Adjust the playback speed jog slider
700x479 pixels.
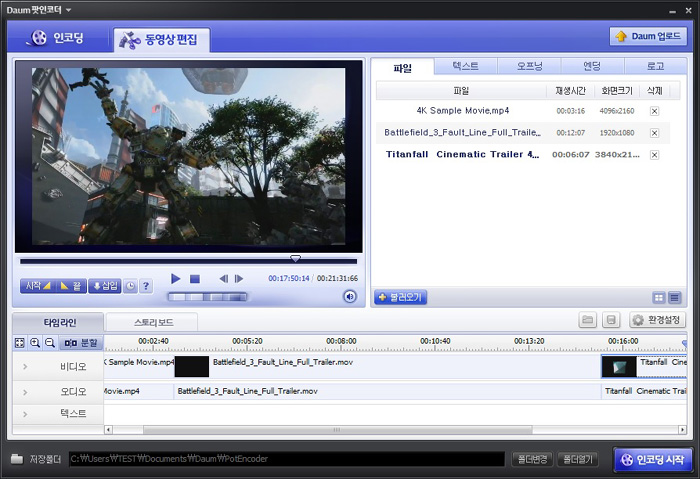point(207,297)
